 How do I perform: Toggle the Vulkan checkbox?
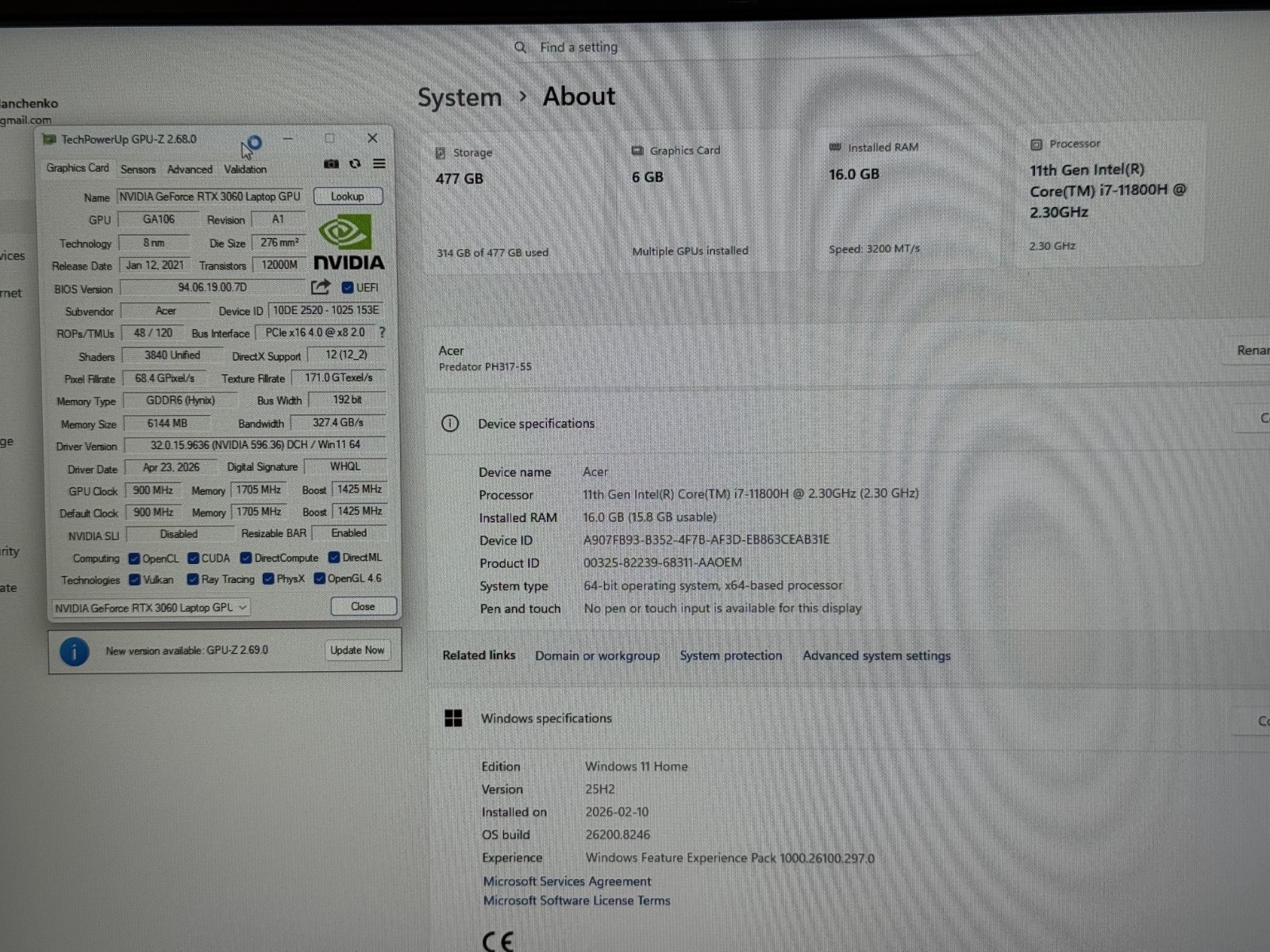(135, 580)
